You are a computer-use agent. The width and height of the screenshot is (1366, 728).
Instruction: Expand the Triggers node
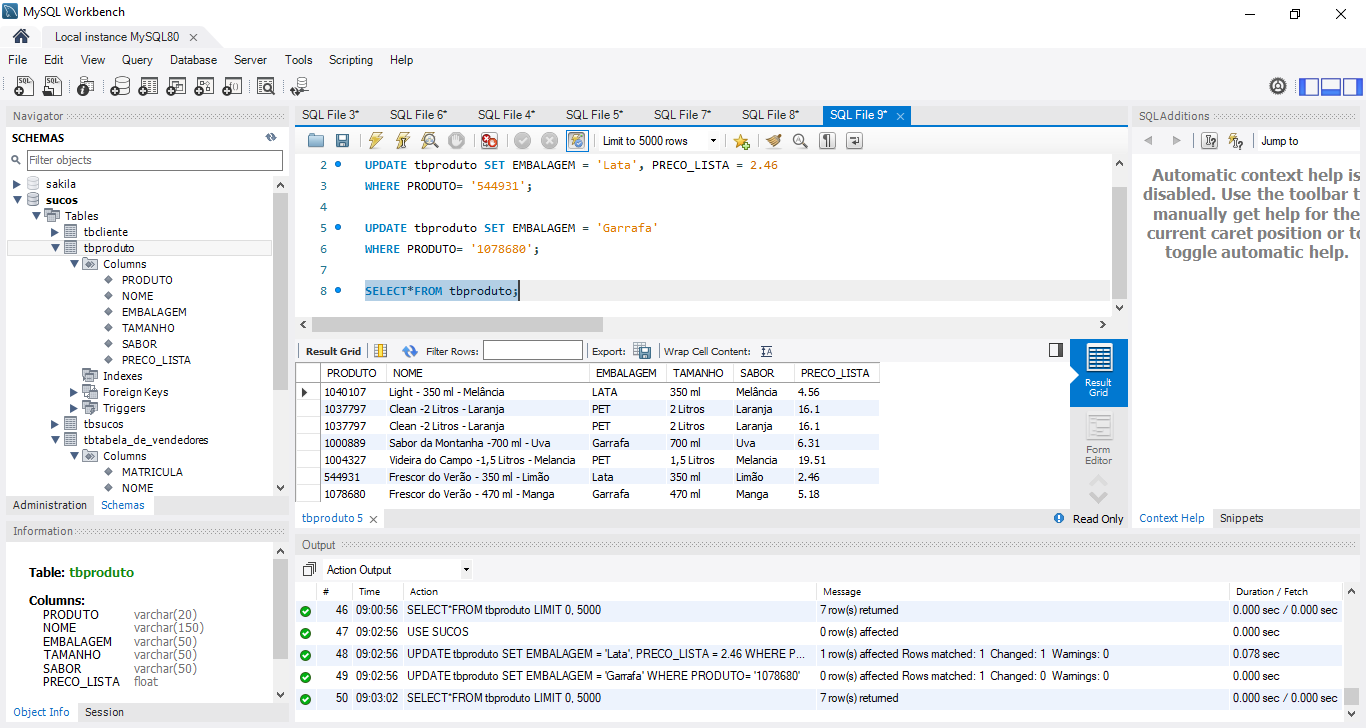tap(74, 408)
